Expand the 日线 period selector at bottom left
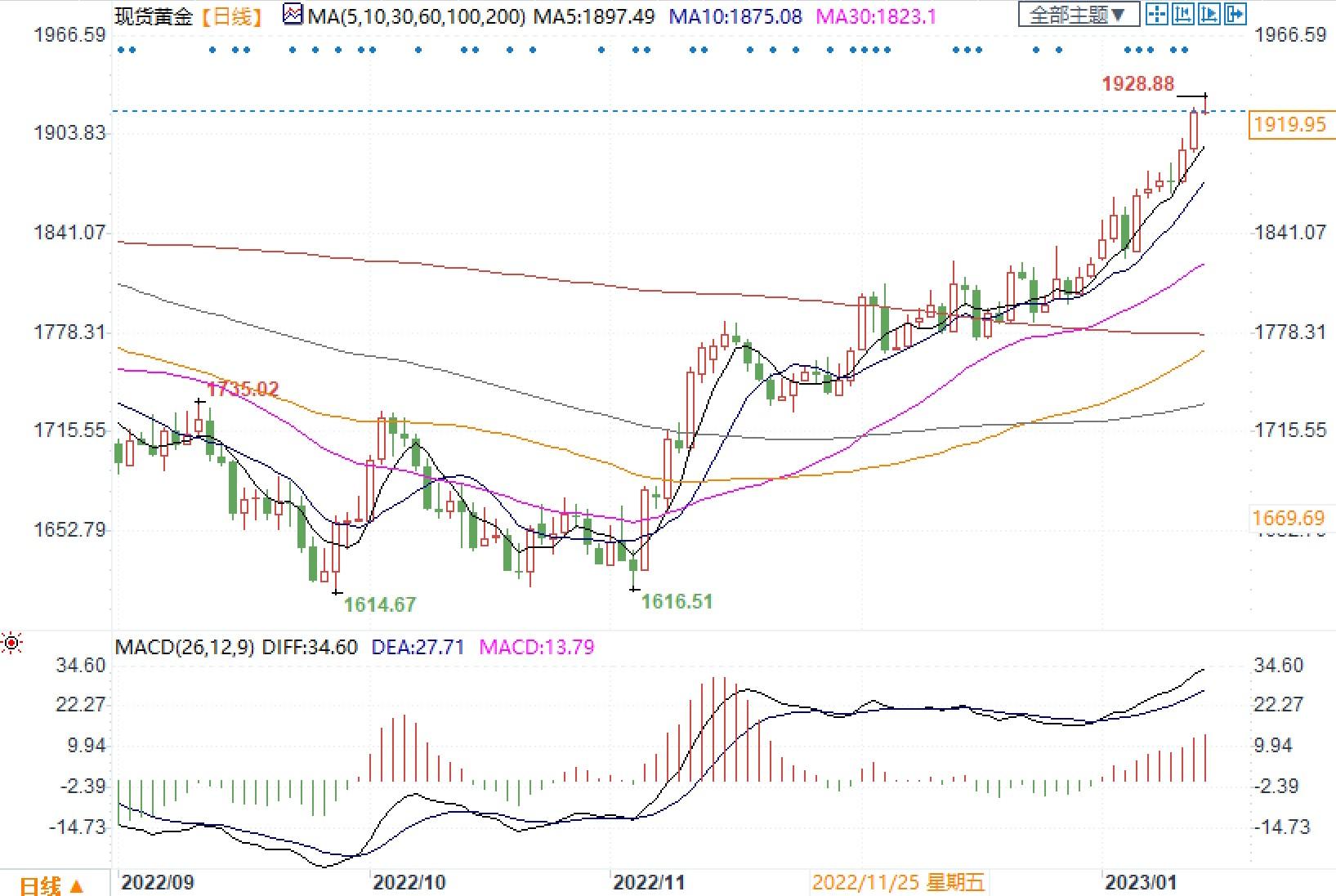Screen dimensions: 1336x896 pos(51,885)
